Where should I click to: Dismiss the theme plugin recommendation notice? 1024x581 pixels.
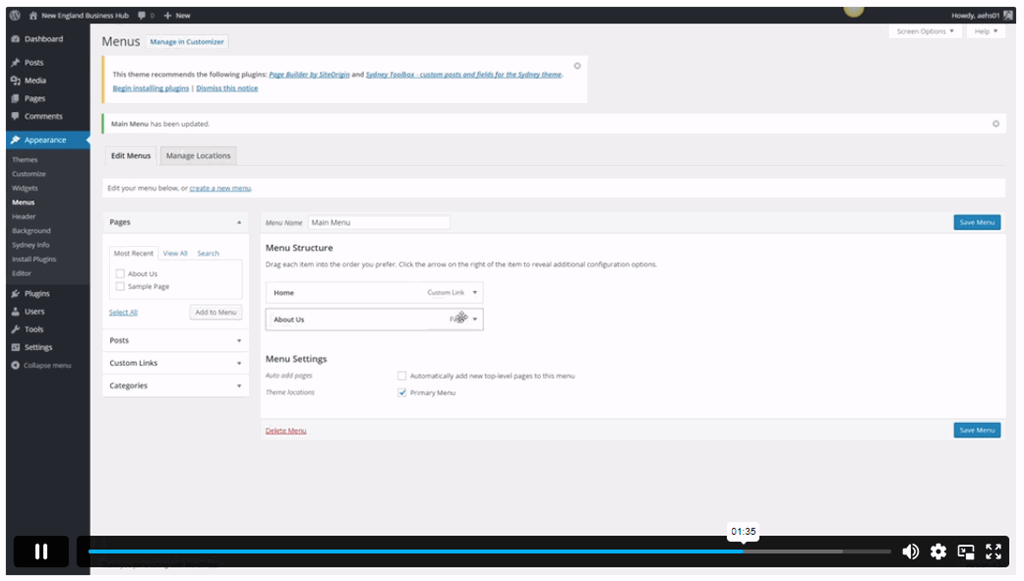click(577, 66)
